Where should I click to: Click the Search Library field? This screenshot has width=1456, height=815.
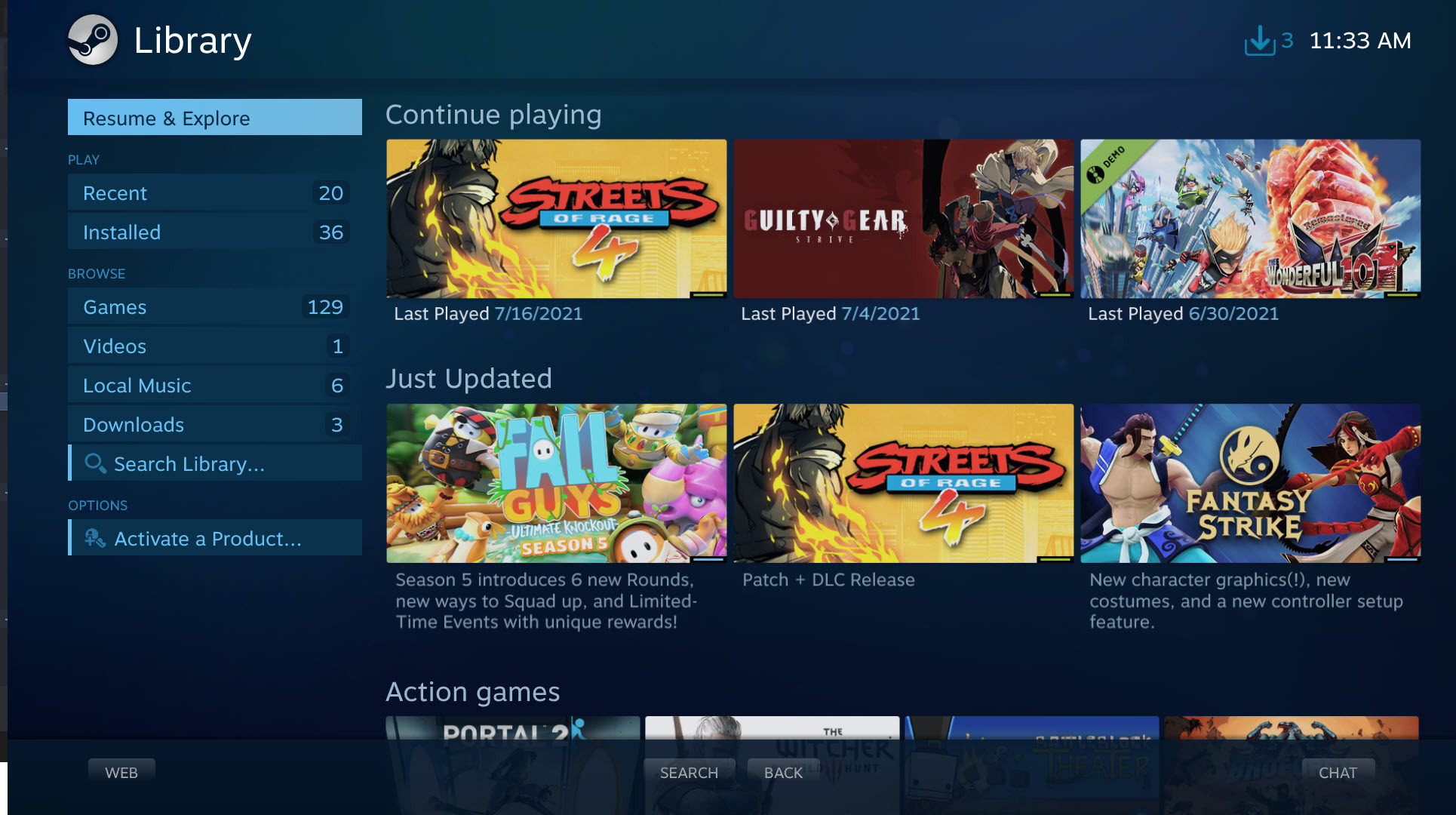[215, 463]
